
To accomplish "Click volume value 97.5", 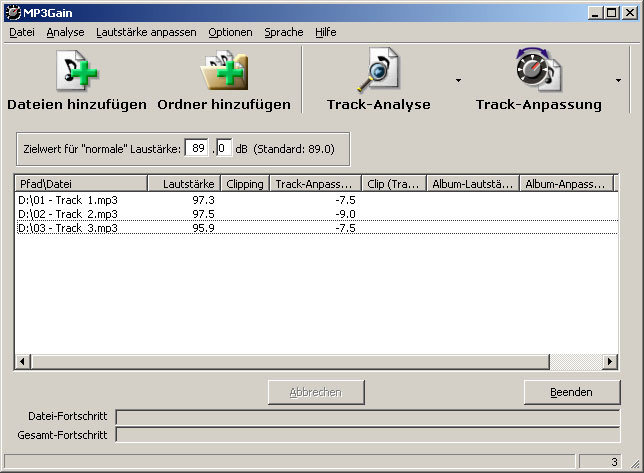I will (203, 214).
